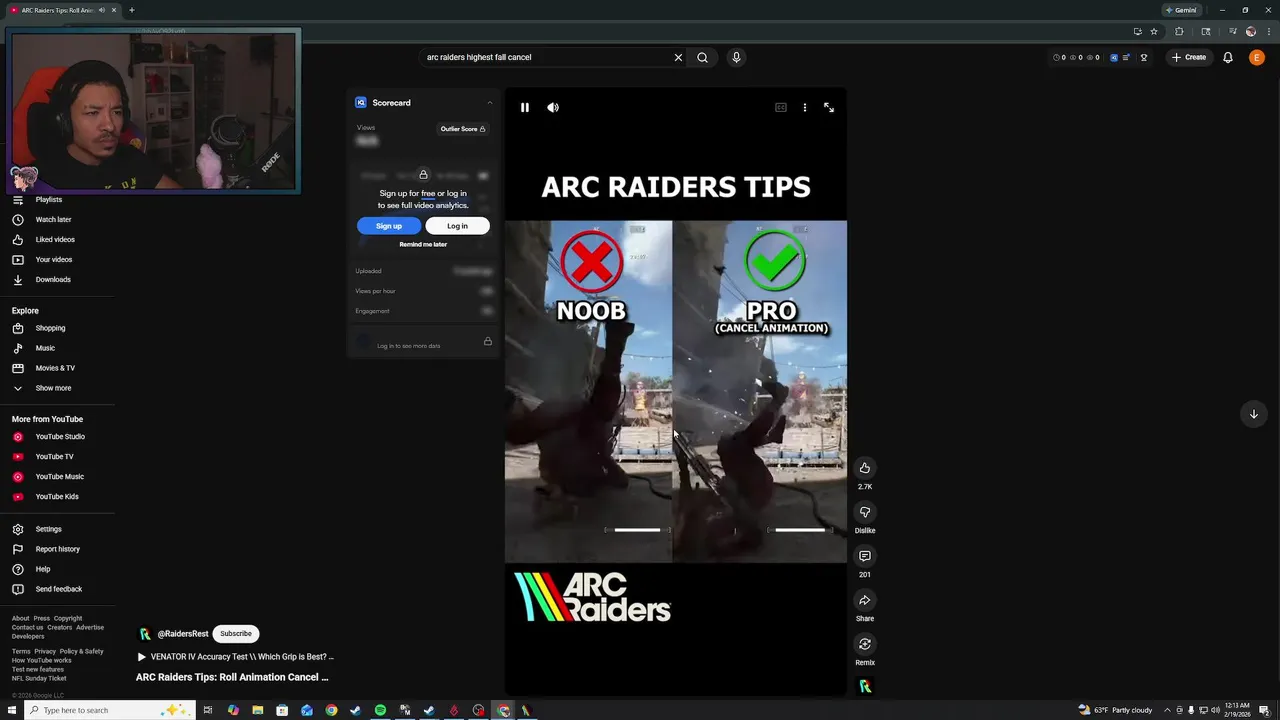Open Send feedback in sidebar

tap(57, 589)
